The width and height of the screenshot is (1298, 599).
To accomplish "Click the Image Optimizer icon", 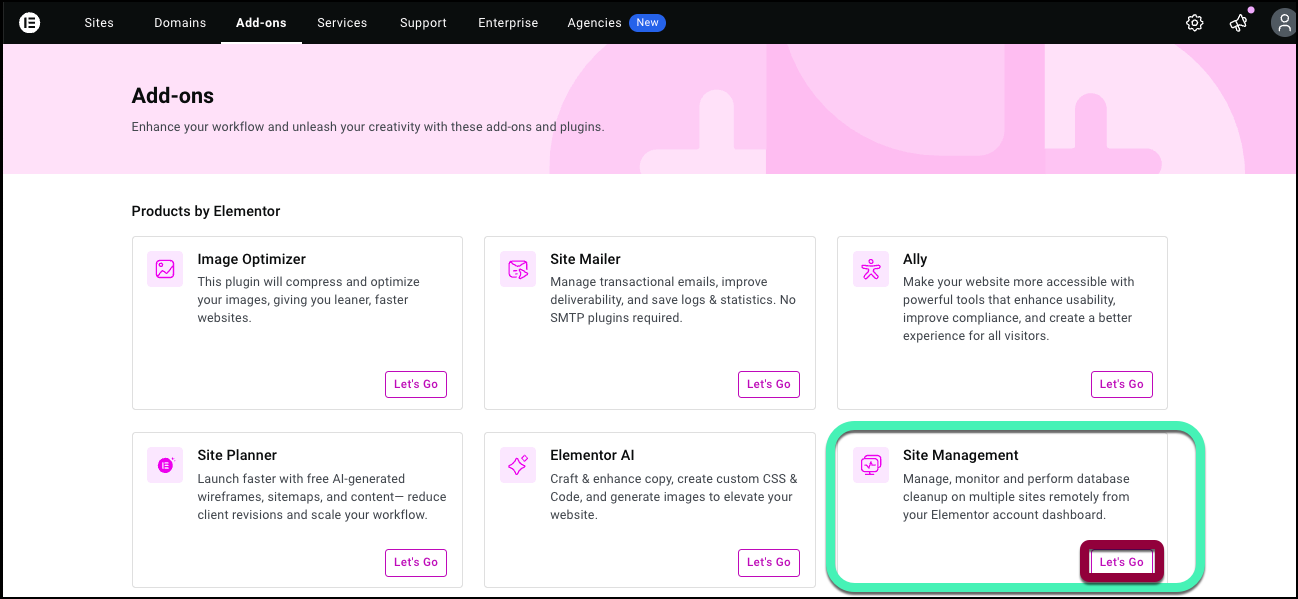I will tap(165, 269).
